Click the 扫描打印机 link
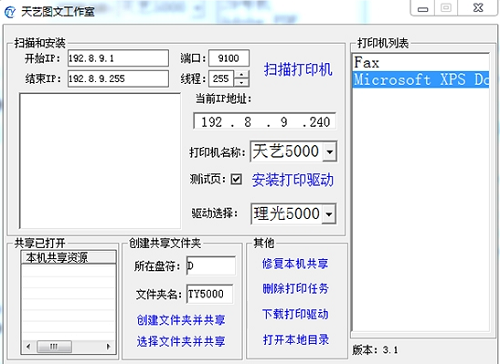 pyautogui.click(x=298, y=70)
